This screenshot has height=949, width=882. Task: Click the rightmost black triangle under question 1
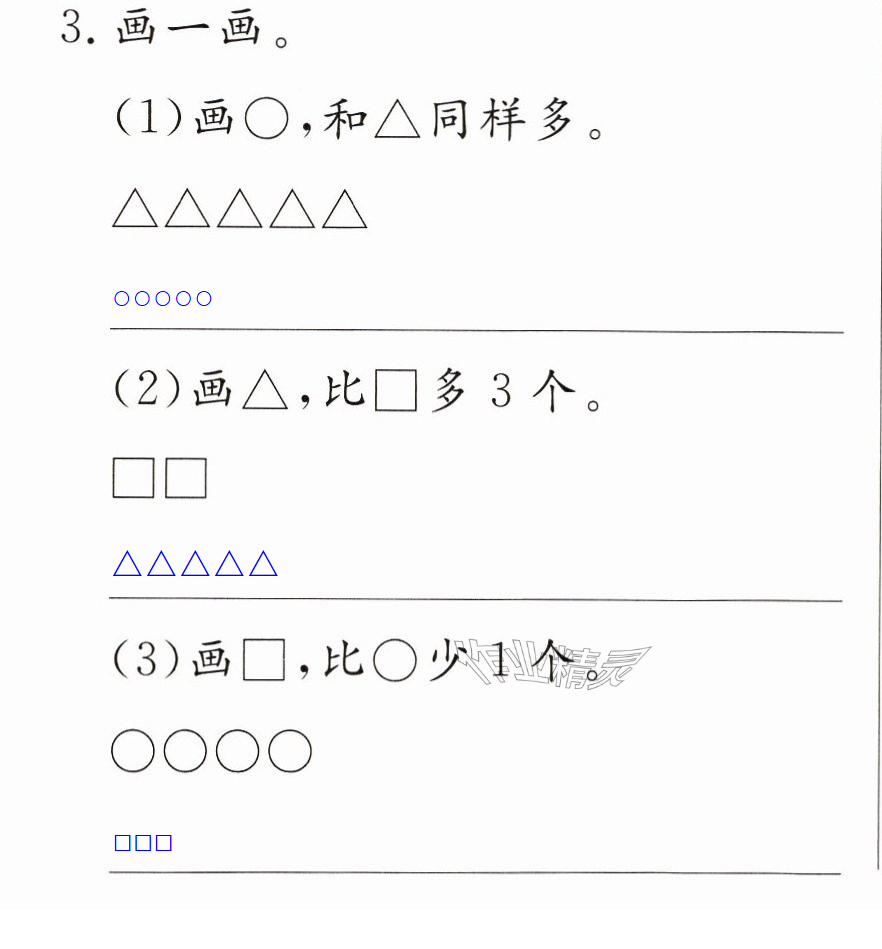(344, 209)
